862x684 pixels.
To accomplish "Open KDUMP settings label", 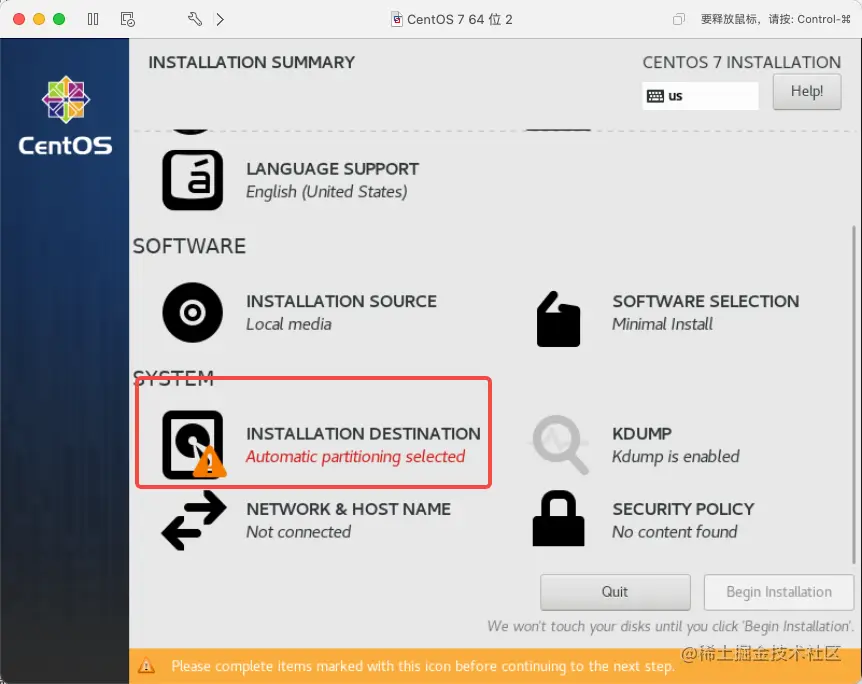I will point(642,434).
